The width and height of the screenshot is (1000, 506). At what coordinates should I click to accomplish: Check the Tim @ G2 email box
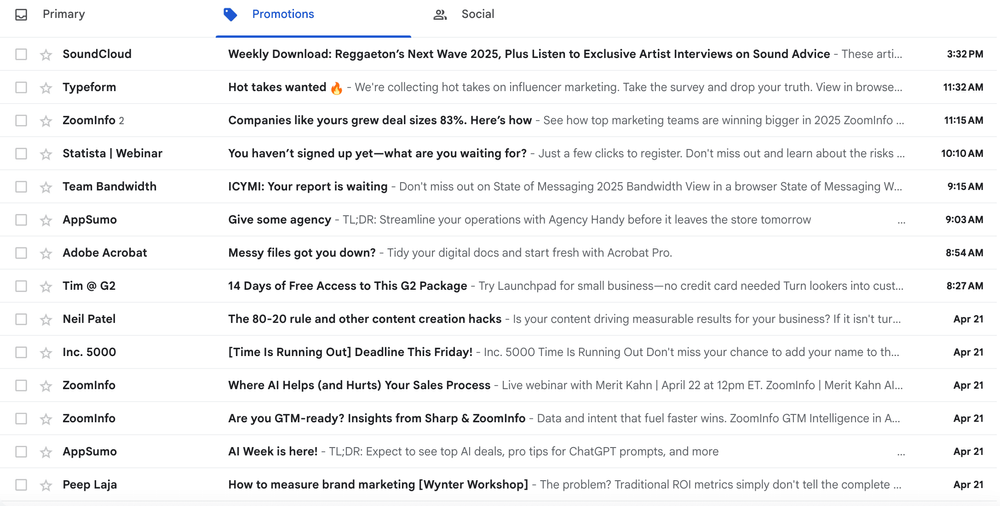[x=21, y=286]
